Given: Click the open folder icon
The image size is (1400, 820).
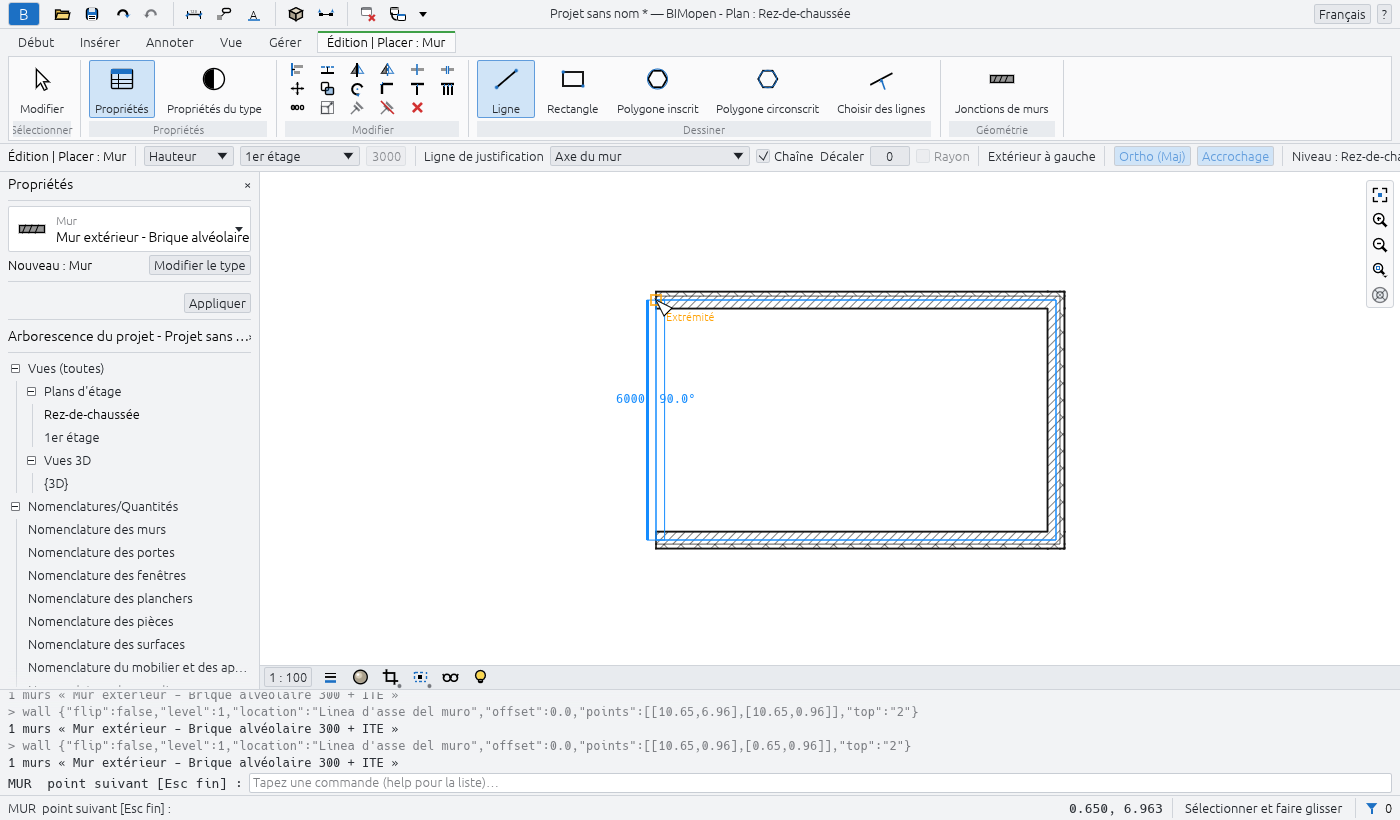Looking at the screenshot, I should 62,14.
